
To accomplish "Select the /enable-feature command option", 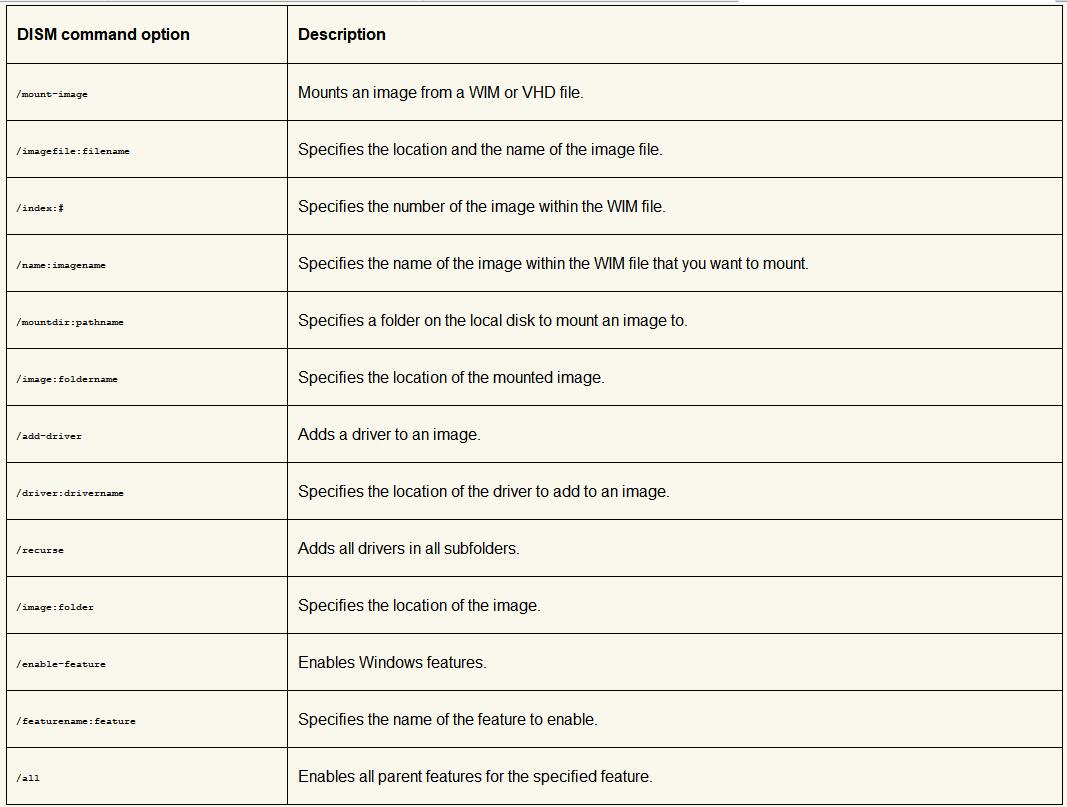I will point(61,664).
